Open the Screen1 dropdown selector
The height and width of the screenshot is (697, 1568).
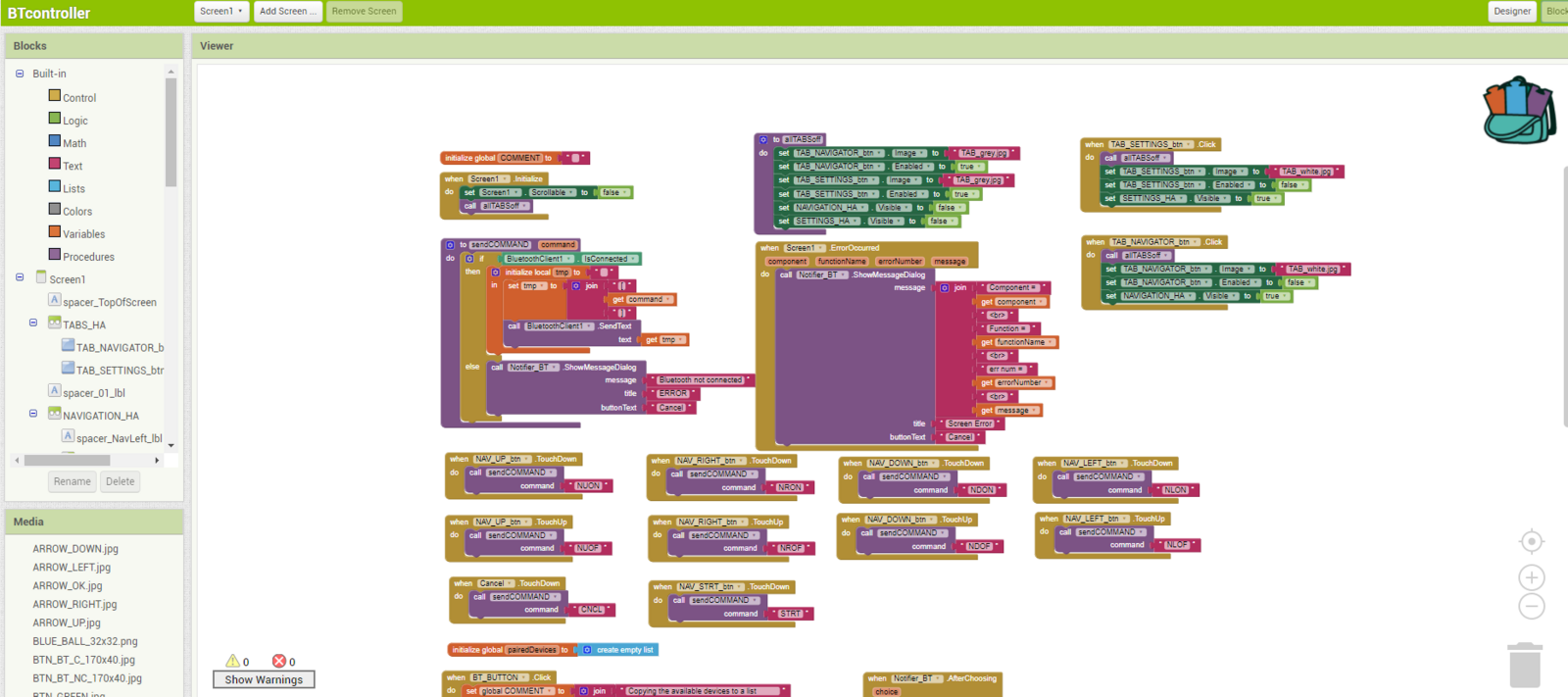(220, 12)
